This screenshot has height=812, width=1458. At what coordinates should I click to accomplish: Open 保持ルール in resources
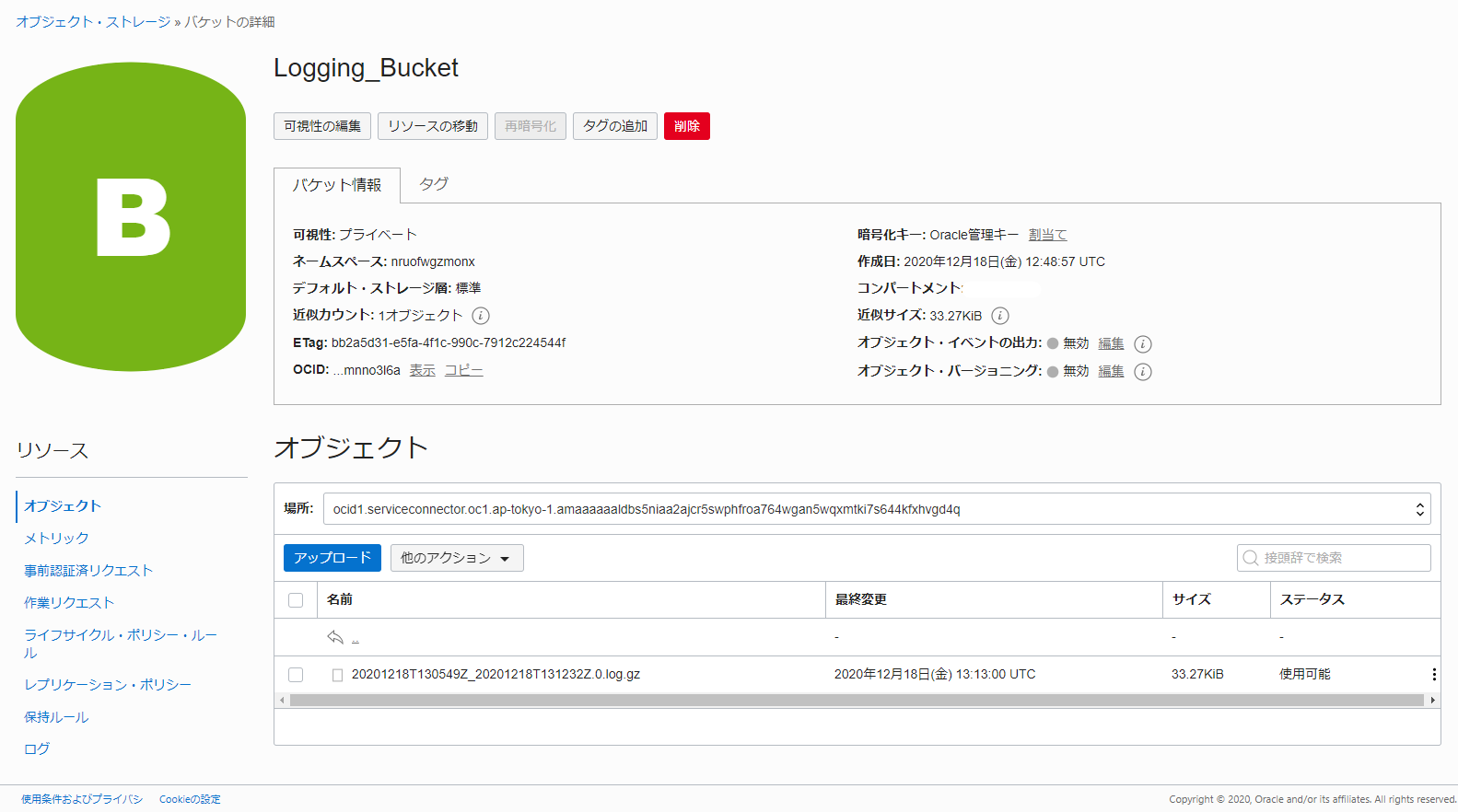(56, 717)
